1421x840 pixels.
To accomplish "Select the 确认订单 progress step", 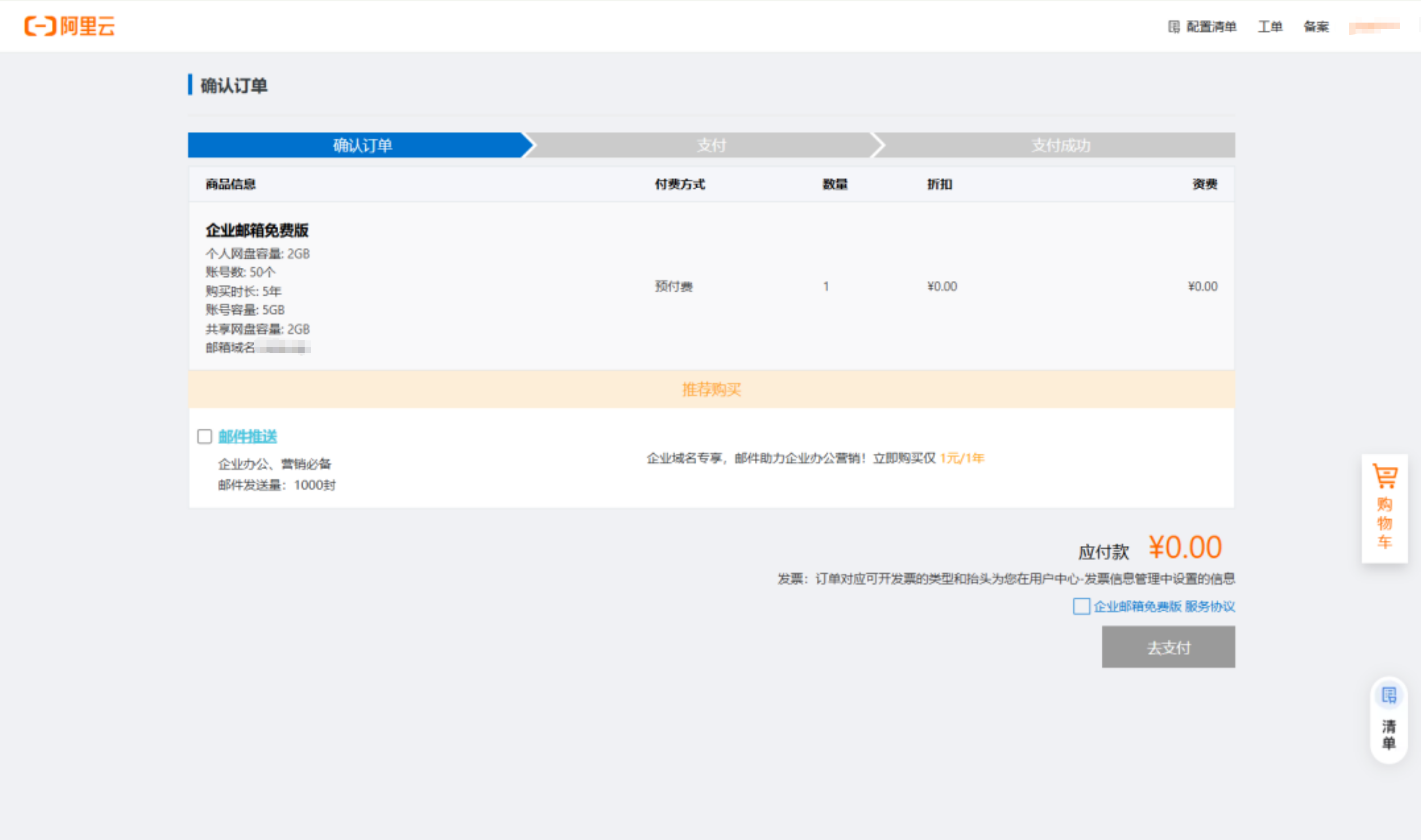I will point(361,145).
